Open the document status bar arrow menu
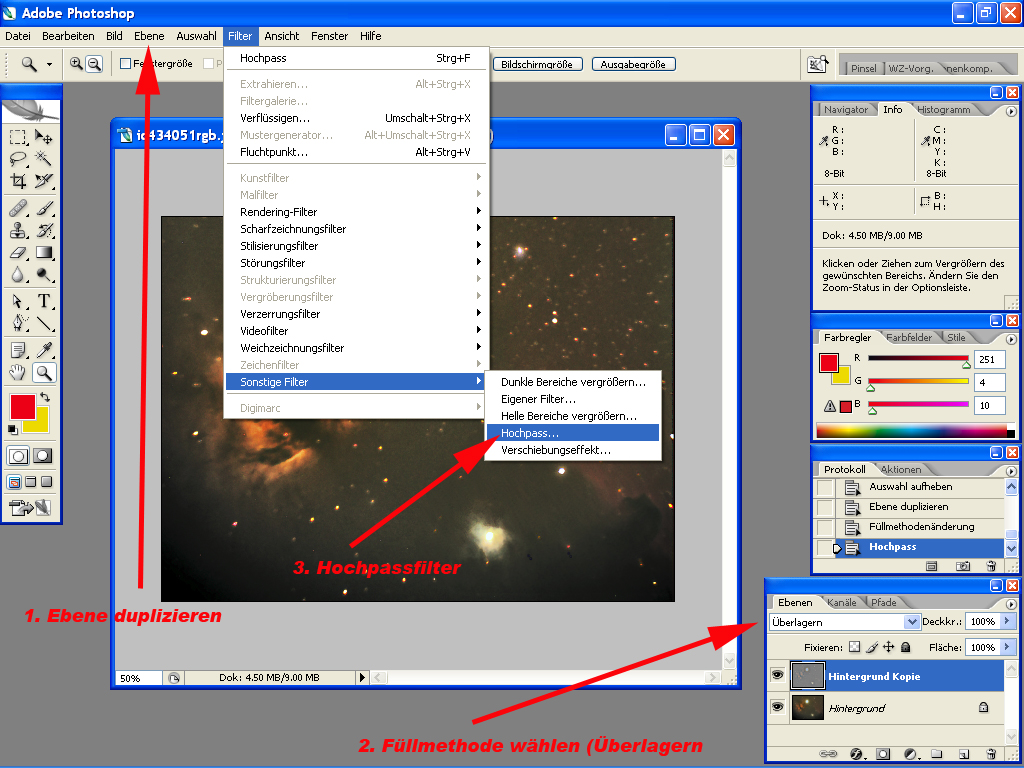This screenshot has height=768, width=1024. coord(362,678)
